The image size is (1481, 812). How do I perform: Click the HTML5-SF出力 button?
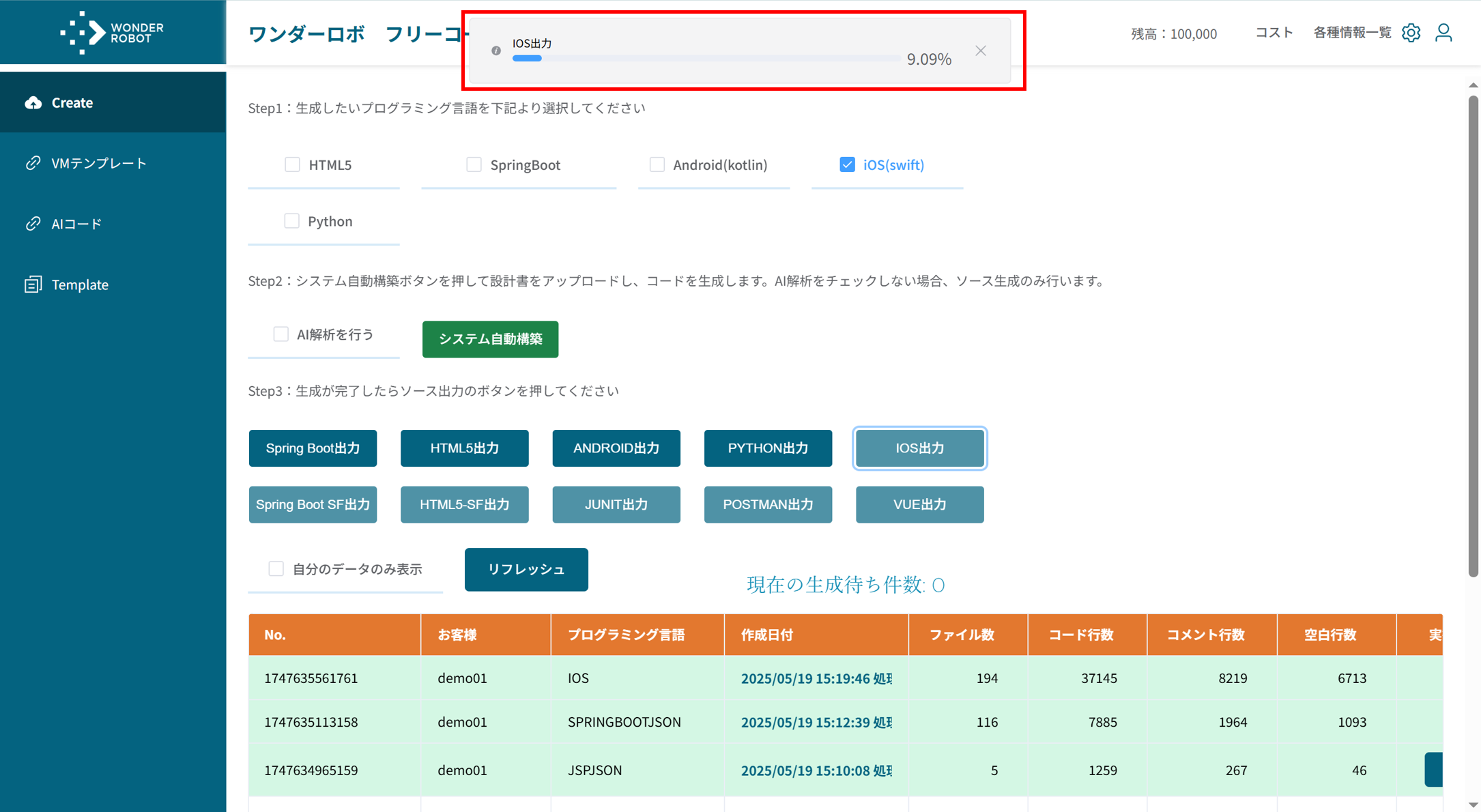(464, 505)
